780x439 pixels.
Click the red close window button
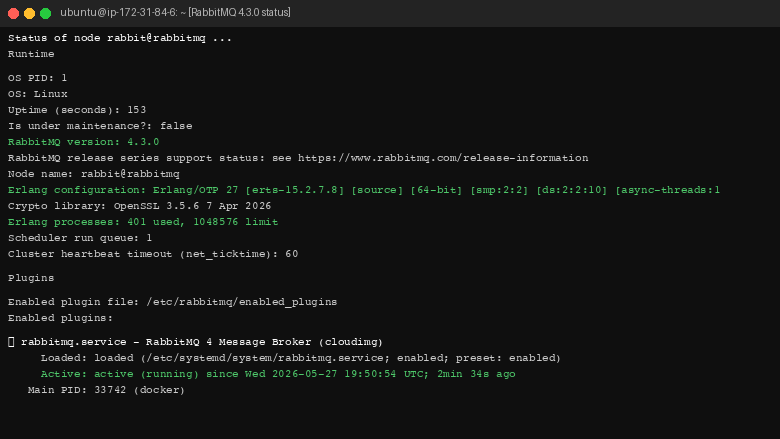pyautogui.click(x=13, y=13)
